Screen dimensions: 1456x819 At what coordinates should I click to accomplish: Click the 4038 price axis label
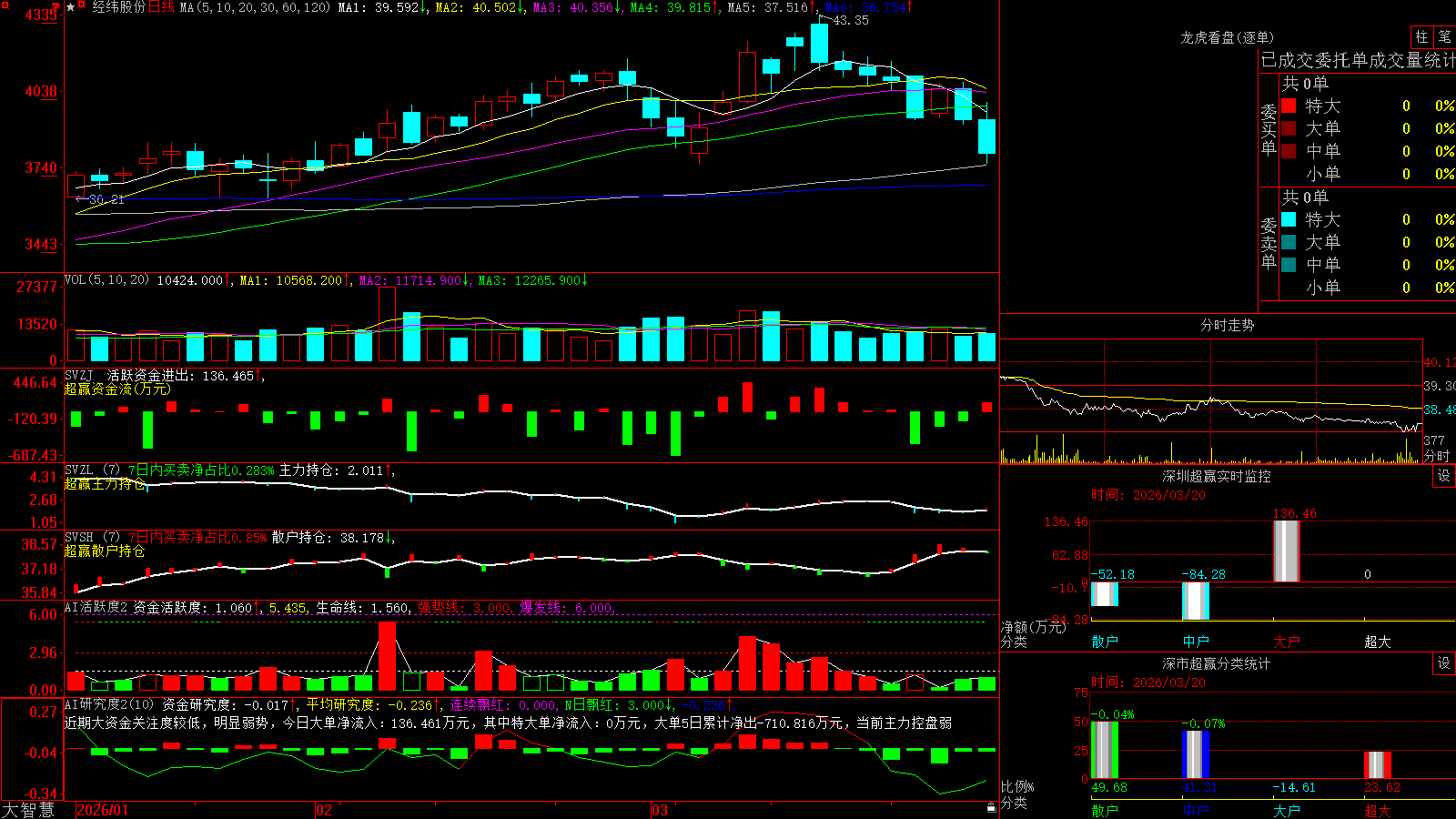pos(40,91)
